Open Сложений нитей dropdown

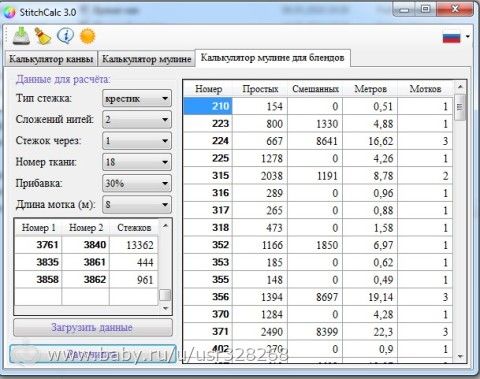(137, 119)
